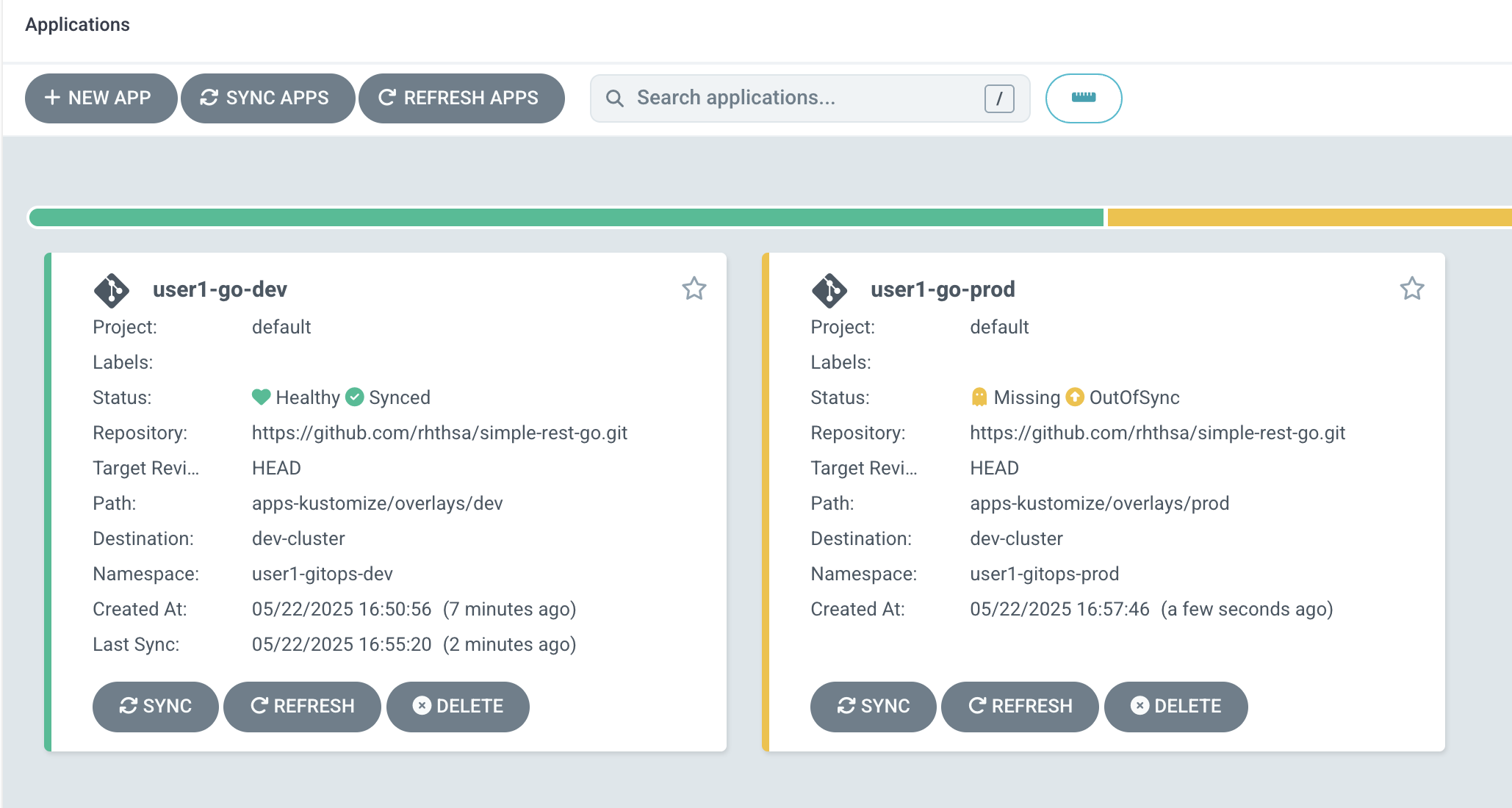1512x808 pixels.
Task: Click the green healthy segment of the status bar
Action: pyautogui.click(x=566, y=217)
